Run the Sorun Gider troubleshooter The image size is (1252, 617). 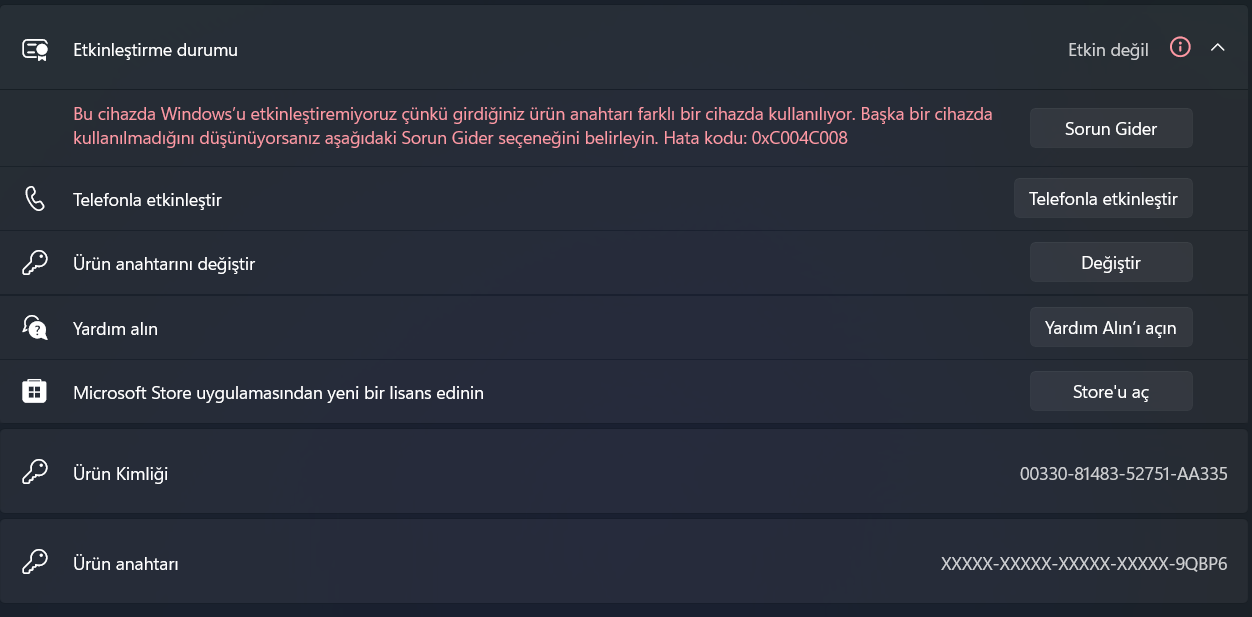(1111, 128)
